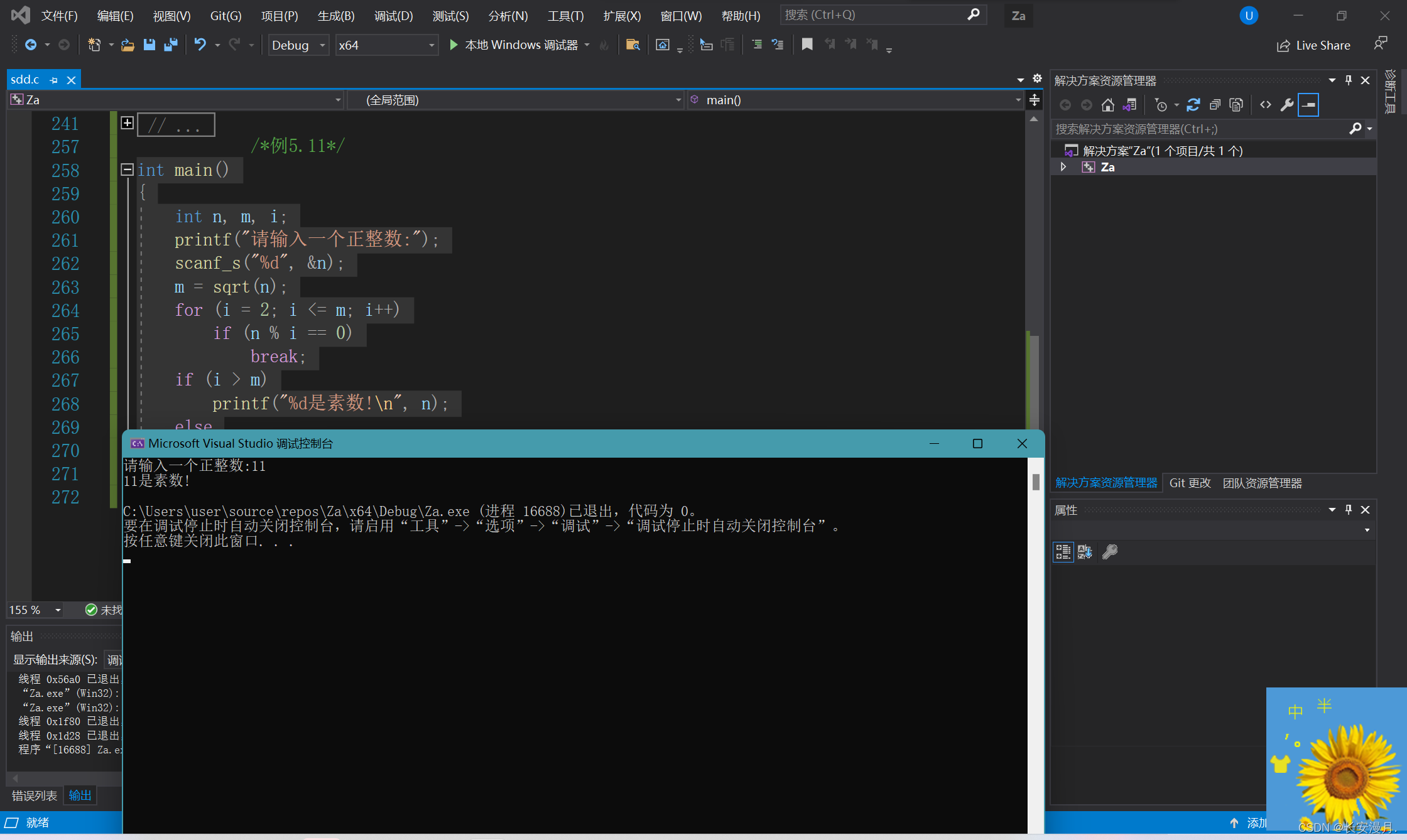Open the Debug configuration dropdown
This screenshot has width=1407, height=840.
298,45
